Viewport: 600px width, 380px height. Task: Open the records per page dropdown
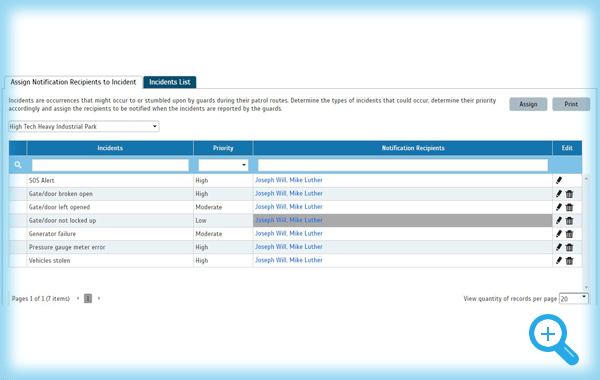tap(574, 298)
